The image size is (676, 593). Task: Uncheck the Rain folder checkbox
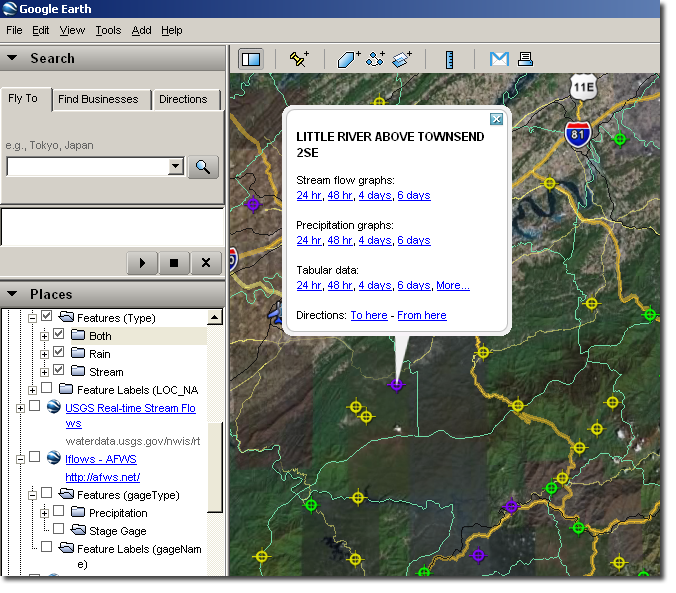click(59, 353)
